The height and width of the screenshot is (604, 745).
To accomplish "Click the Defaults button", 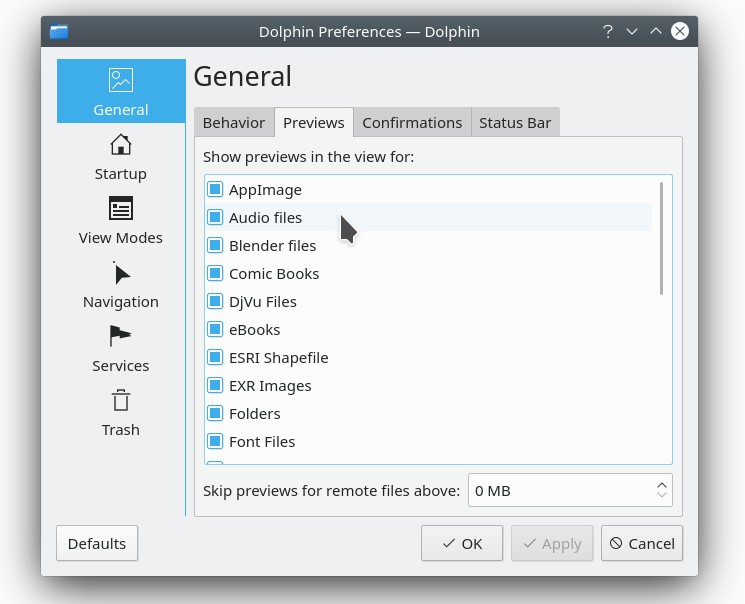I will [x=97, y=543].
